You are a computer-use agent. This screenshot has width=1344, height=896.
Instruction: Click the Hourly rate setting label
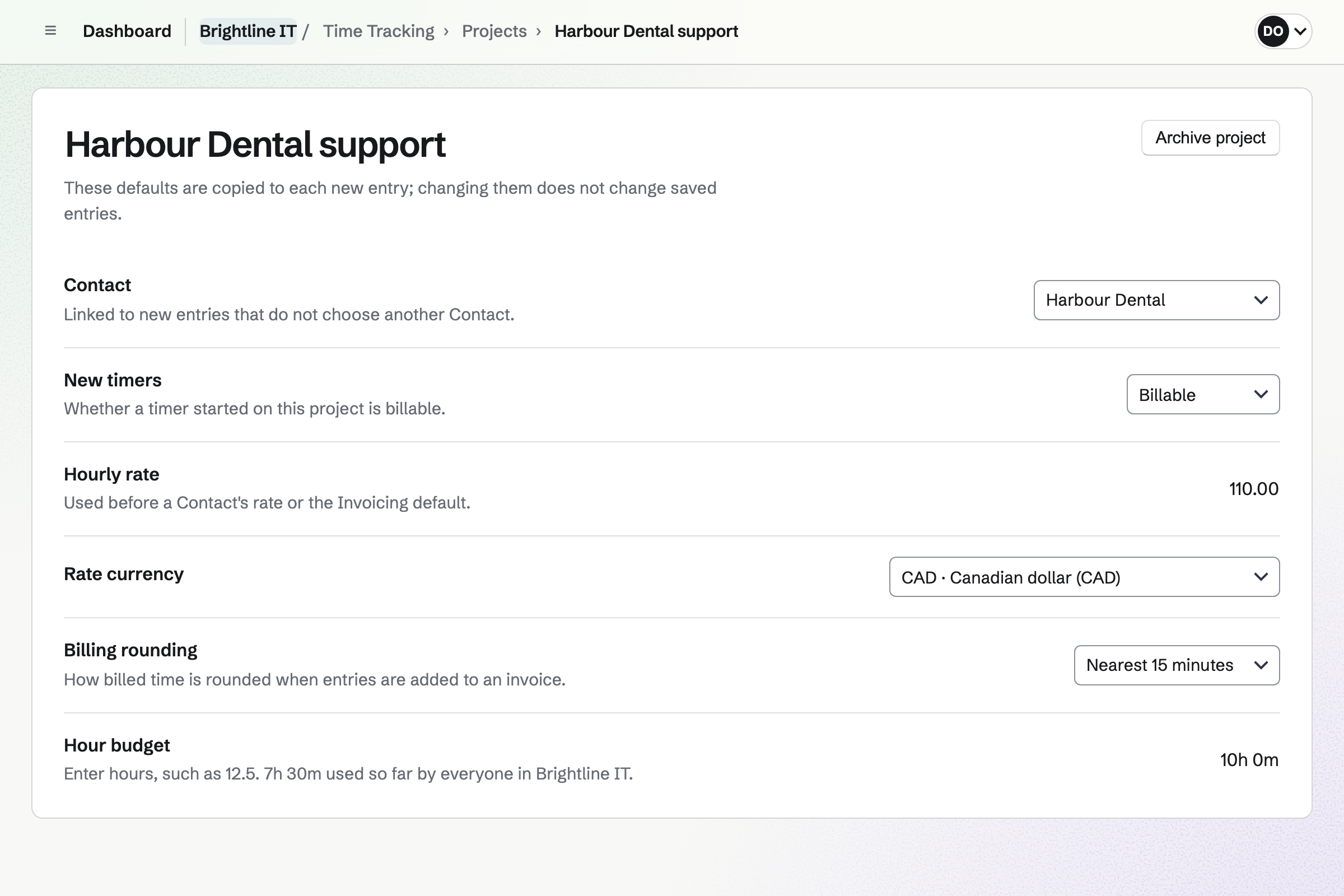(x=111, y=474)
